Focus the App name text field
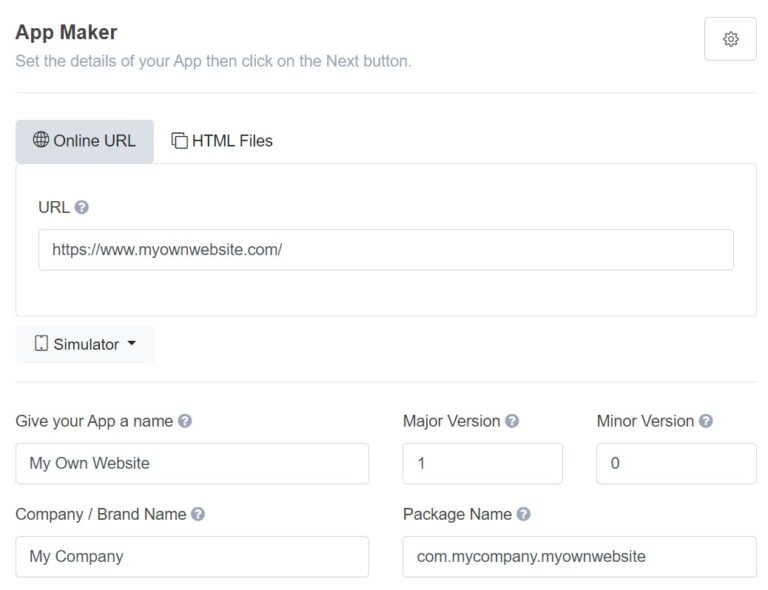This screenshot has height=590, width=768. 192,464
